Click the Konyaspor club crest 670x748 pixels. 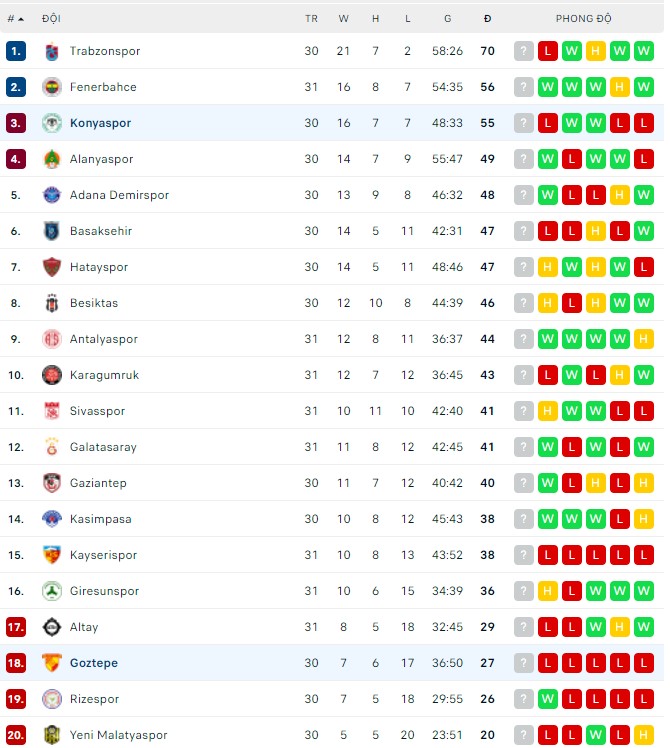point(52,123)
